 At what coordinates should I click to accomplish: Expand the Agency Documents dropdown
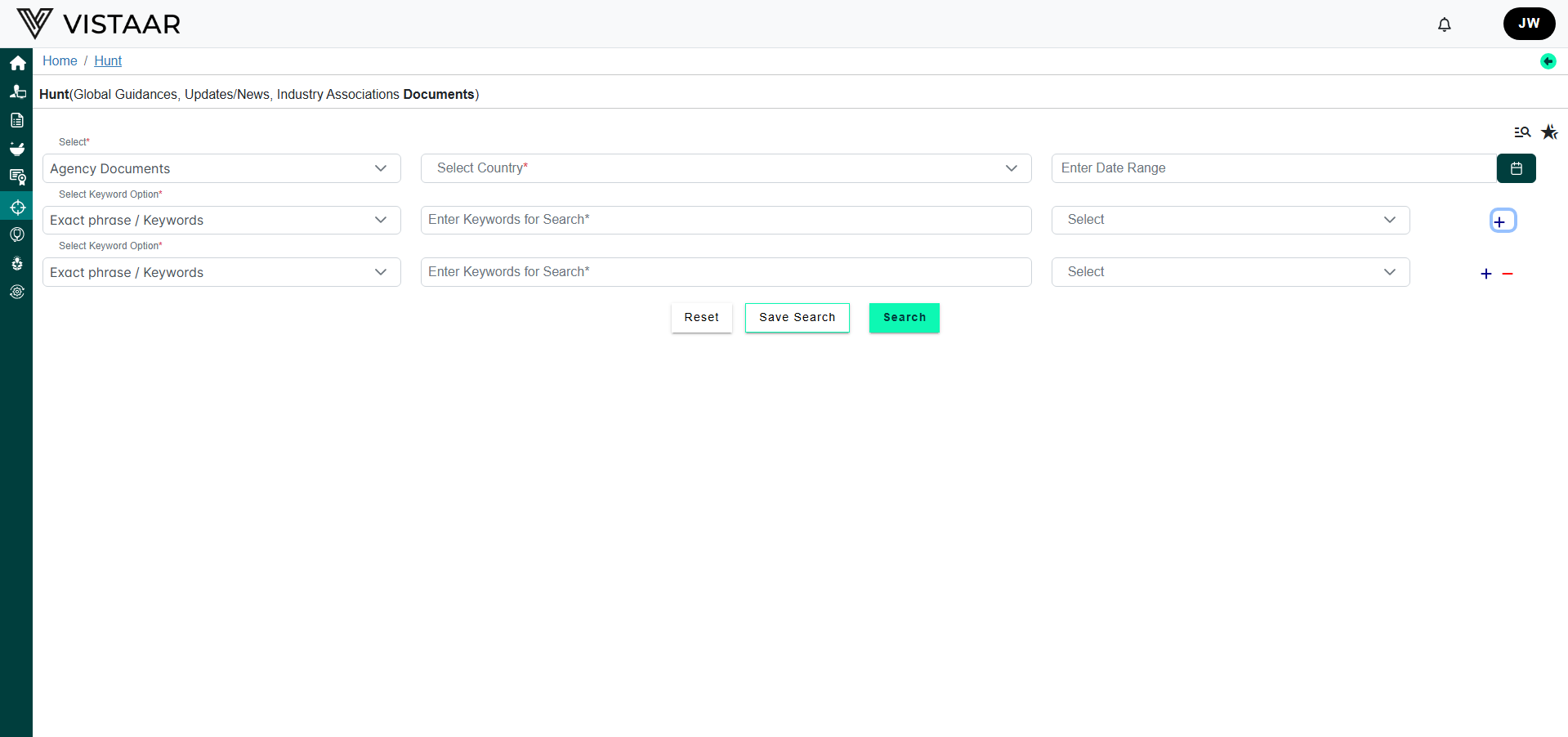(221, 168)
